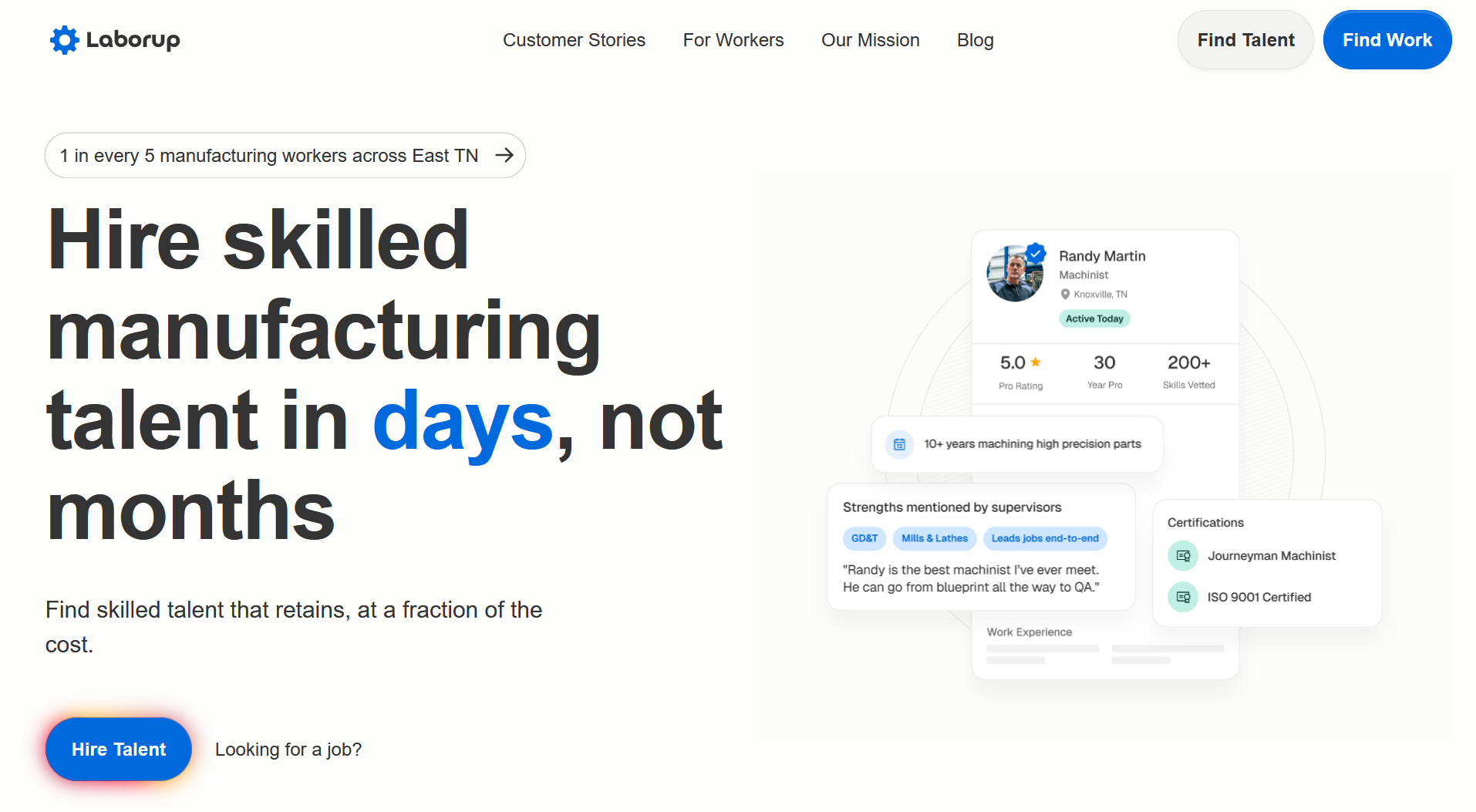Click Randy Martin's profile photo

point(1013,275)
